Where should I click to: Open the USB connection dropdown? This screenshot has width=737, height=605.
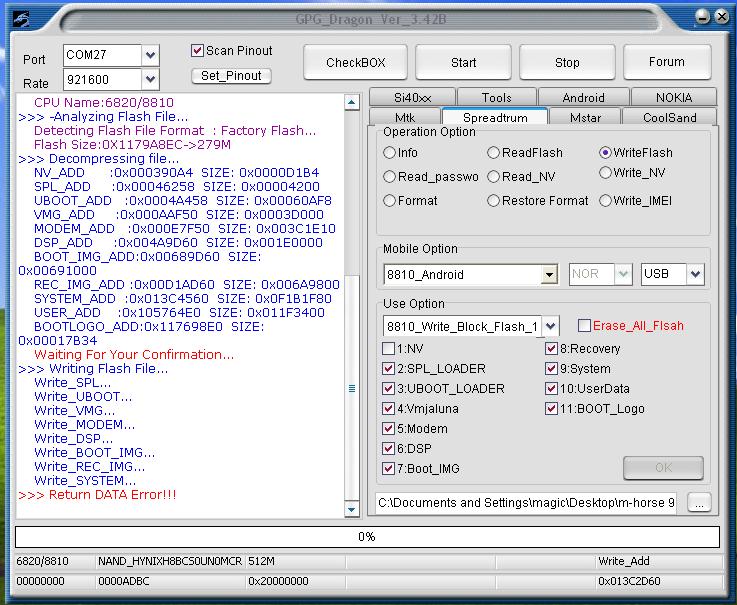(695, 274)
